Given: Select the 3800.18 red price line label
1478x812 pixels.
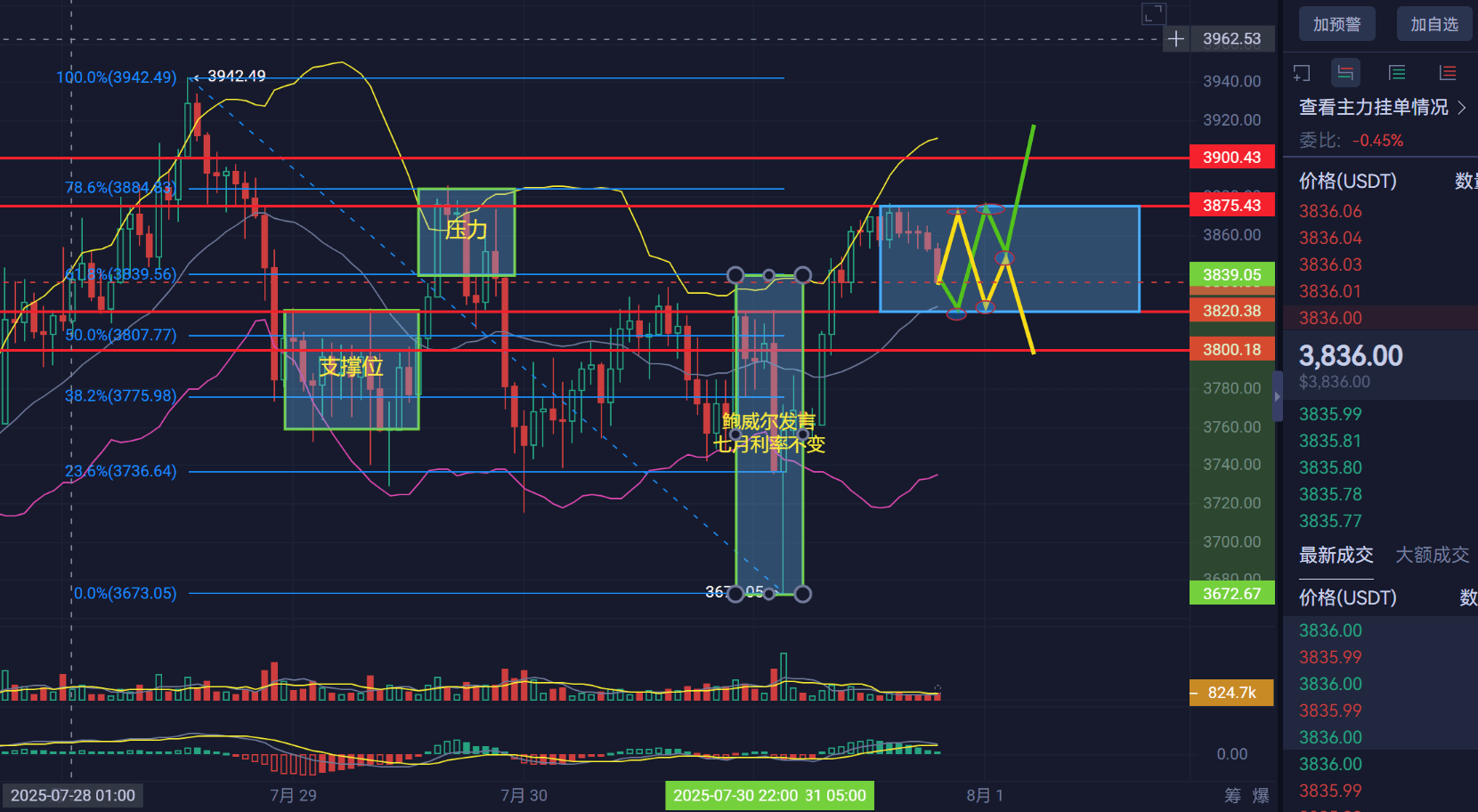Looking at the screenshot, I should [1232, 350].
